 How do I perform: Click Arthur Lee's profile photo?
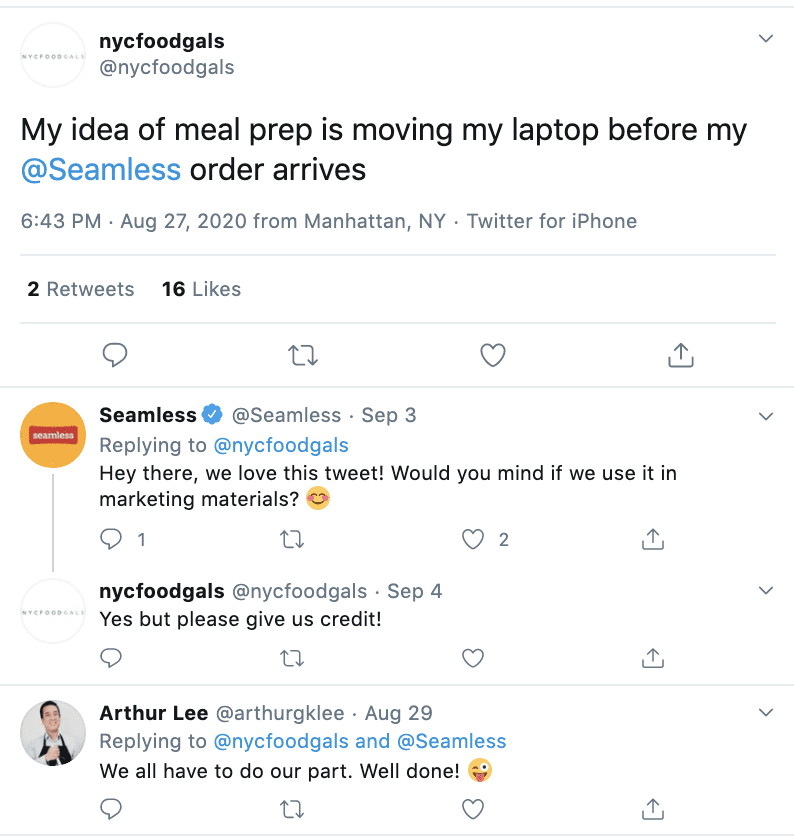(x=53, y=733)
